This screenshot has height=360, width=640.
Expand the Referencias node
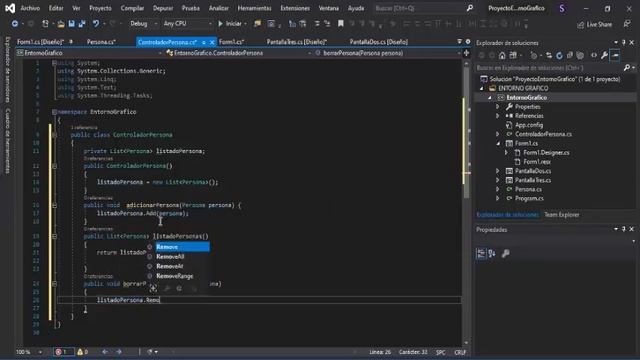tap(498, 116)
